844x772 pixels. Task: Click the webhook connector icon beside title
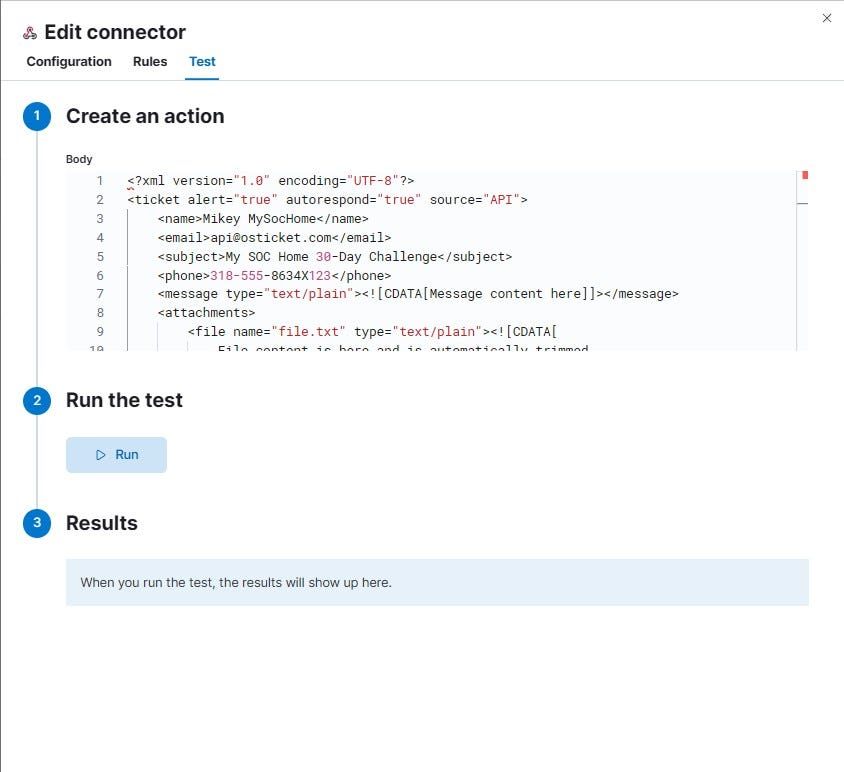(x=30, y=33)
